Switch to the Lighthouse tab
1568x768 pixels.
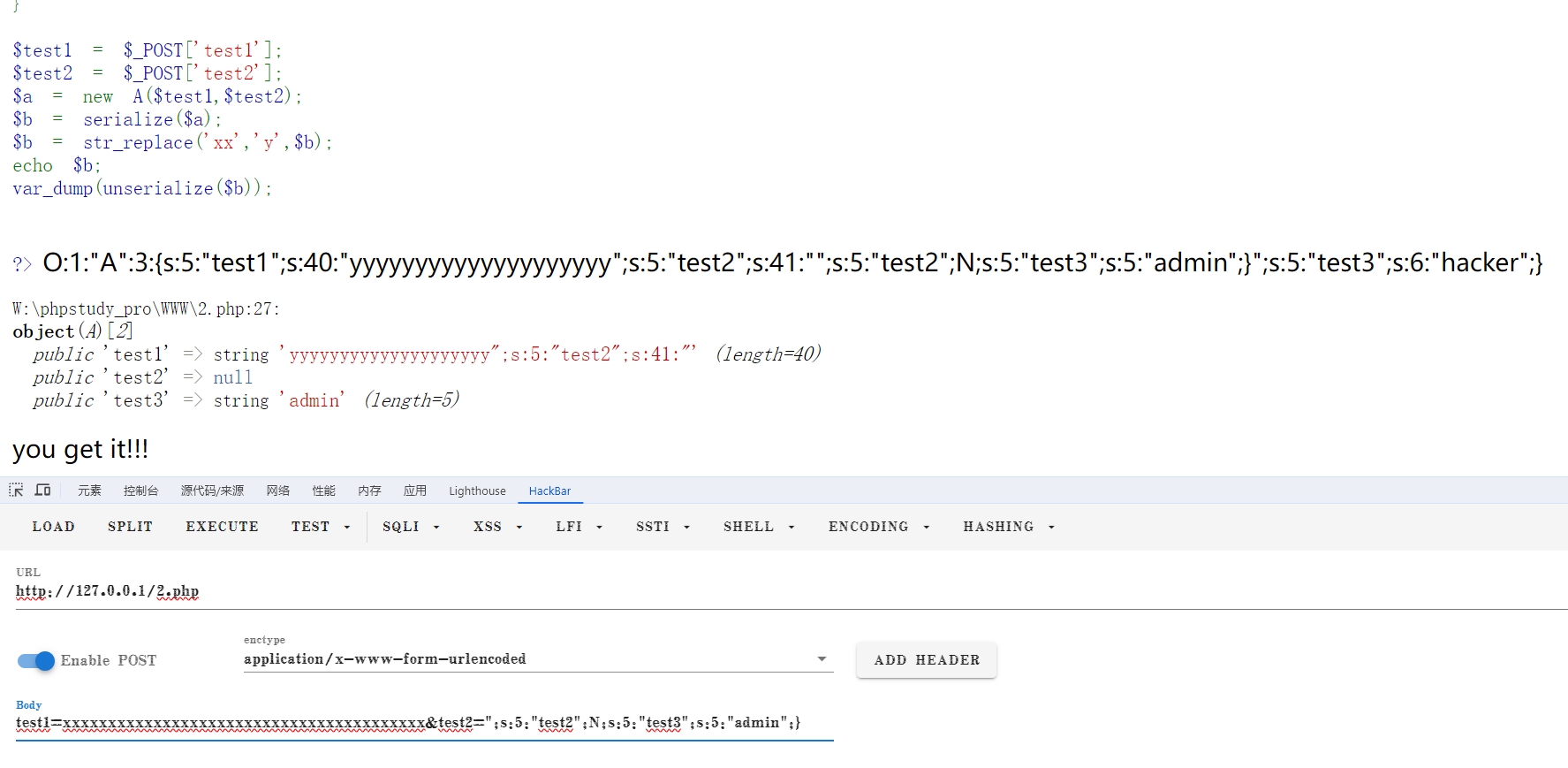[477, 491]
